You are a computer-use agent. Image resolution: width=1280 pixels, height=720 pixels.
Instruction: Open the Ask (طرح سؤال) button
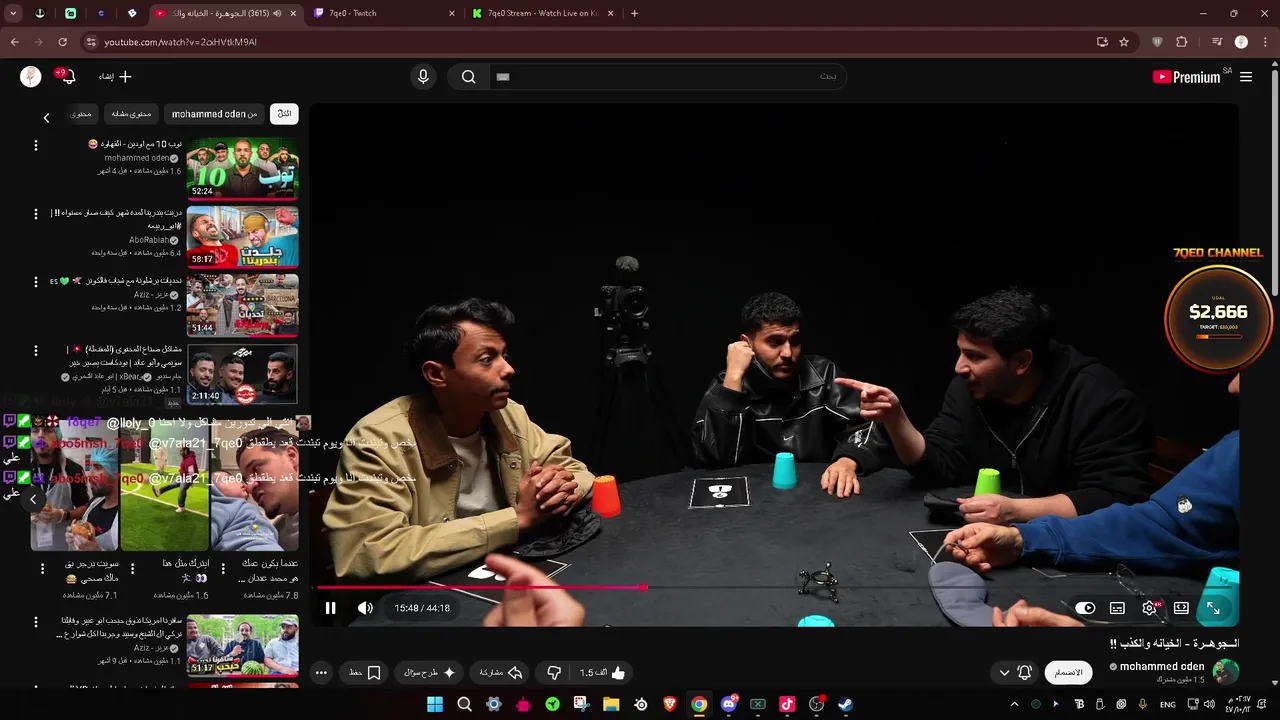(429, 673)
